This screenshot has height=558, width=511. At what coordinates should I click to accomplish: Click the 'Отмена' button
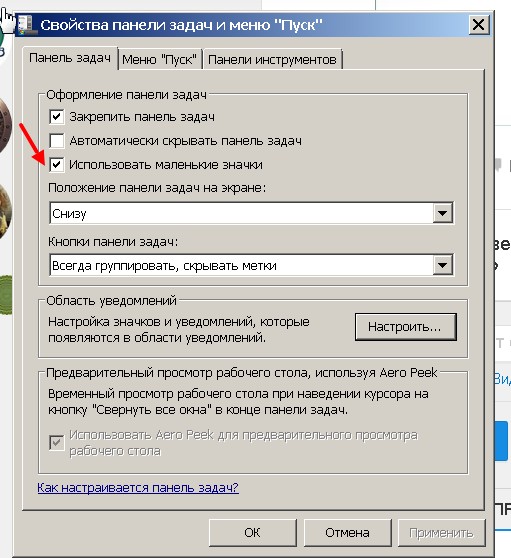point(347,533)
